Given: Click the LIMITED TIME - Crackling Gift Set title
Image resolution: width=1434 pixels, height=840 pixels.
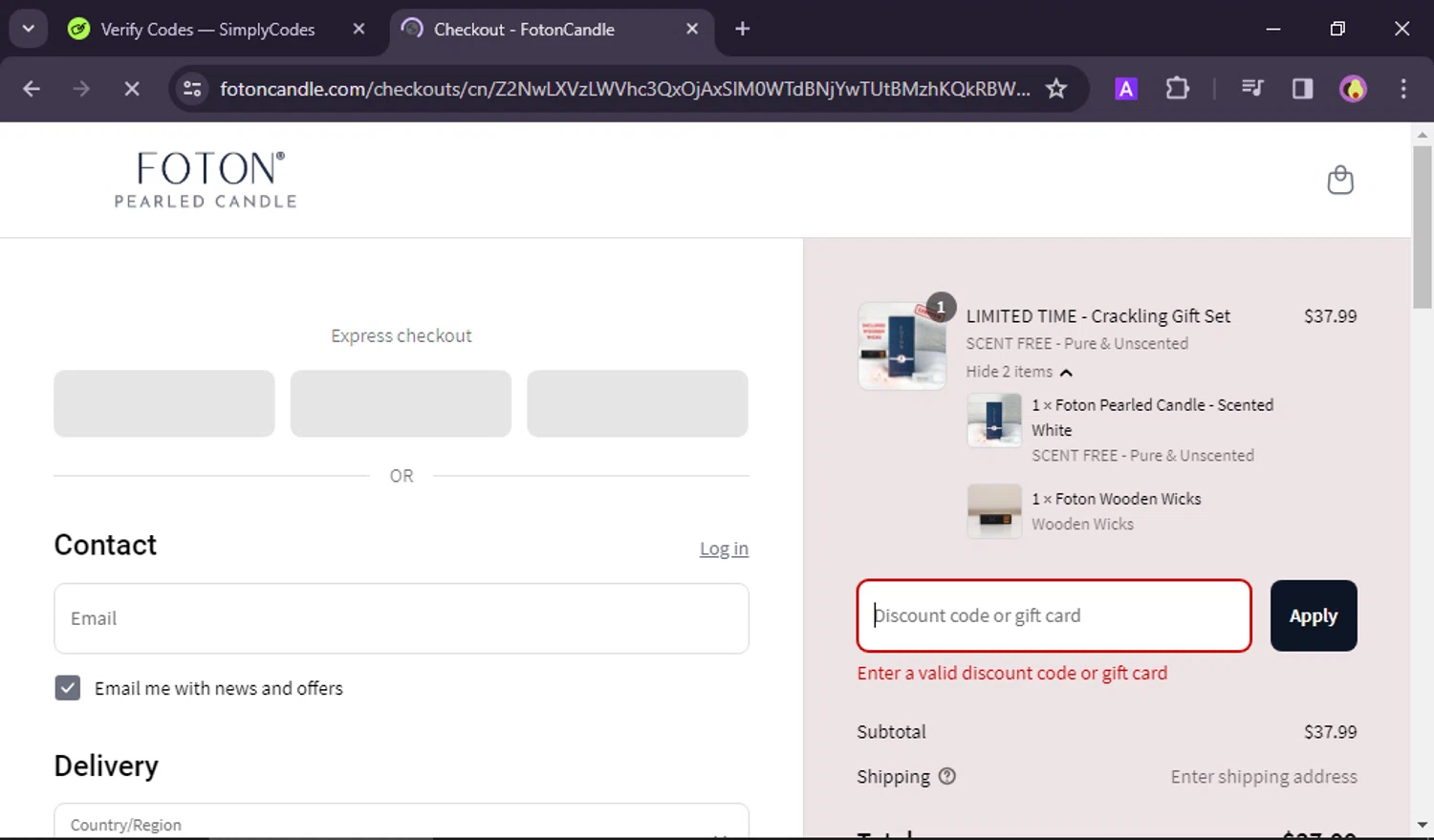Looking at the screenshot, I should point(1098,316).
